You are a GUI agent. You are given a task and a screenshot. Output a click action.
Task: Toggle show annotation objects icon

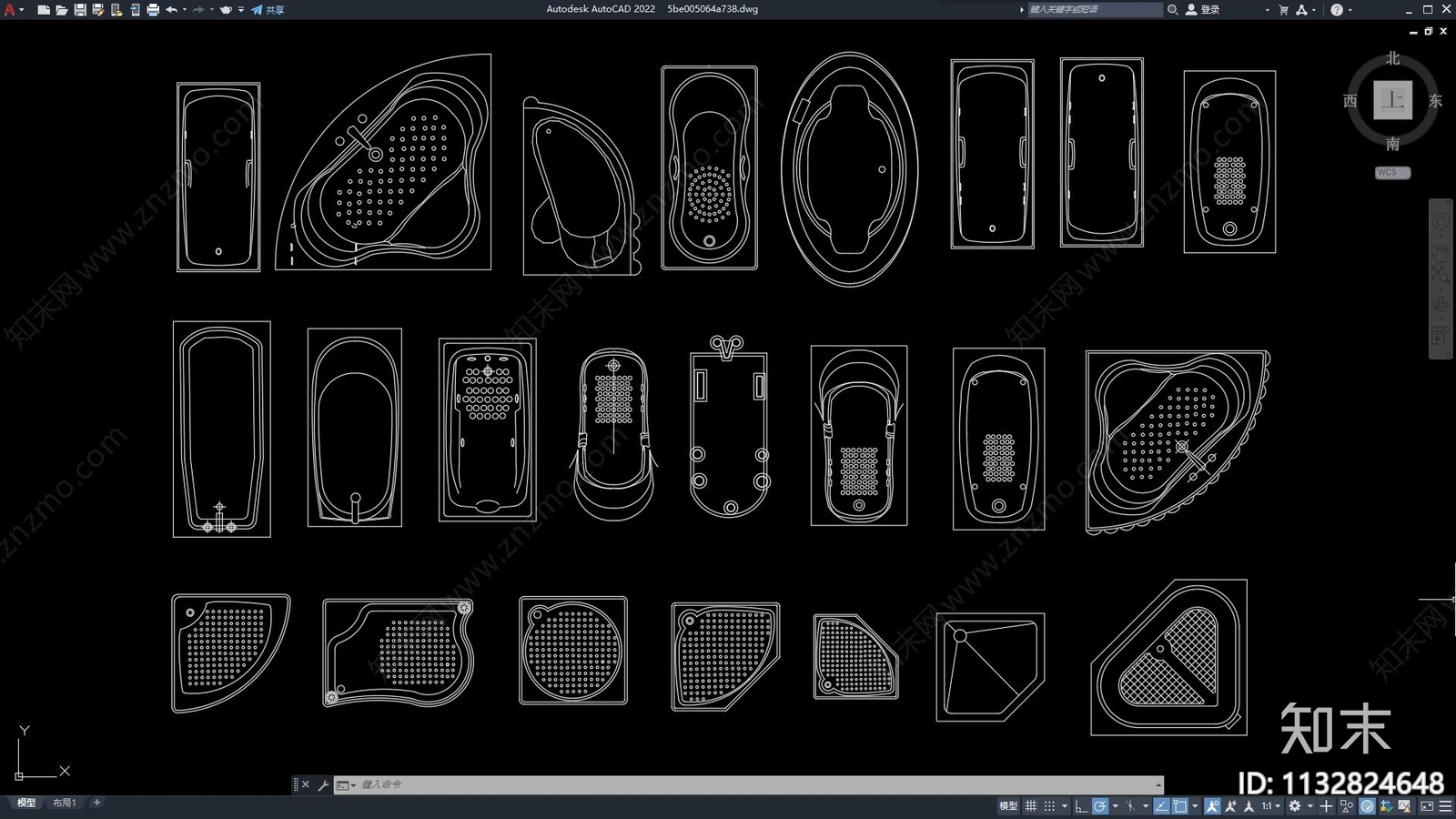click(1213, 806)
